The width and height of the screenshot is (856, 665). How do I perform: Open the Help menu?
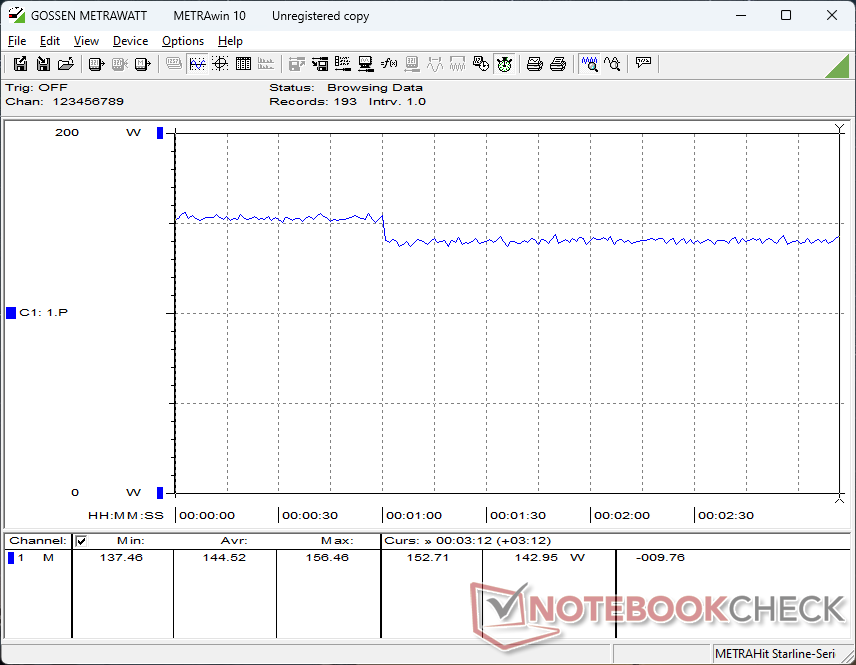(x=230, y=41)
